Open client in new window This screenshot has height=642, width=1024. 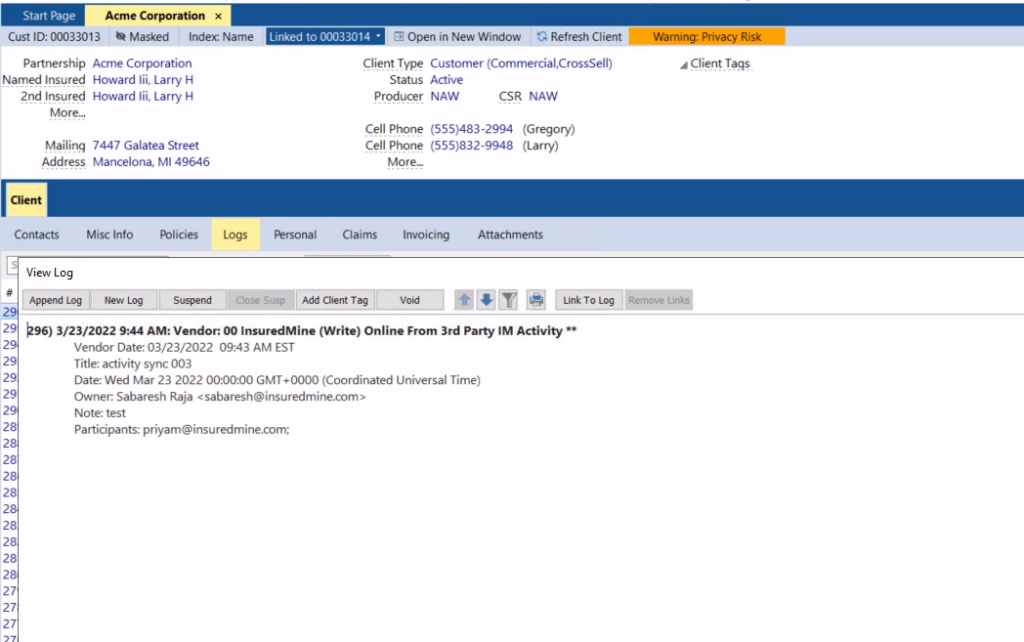pos(457,36)
